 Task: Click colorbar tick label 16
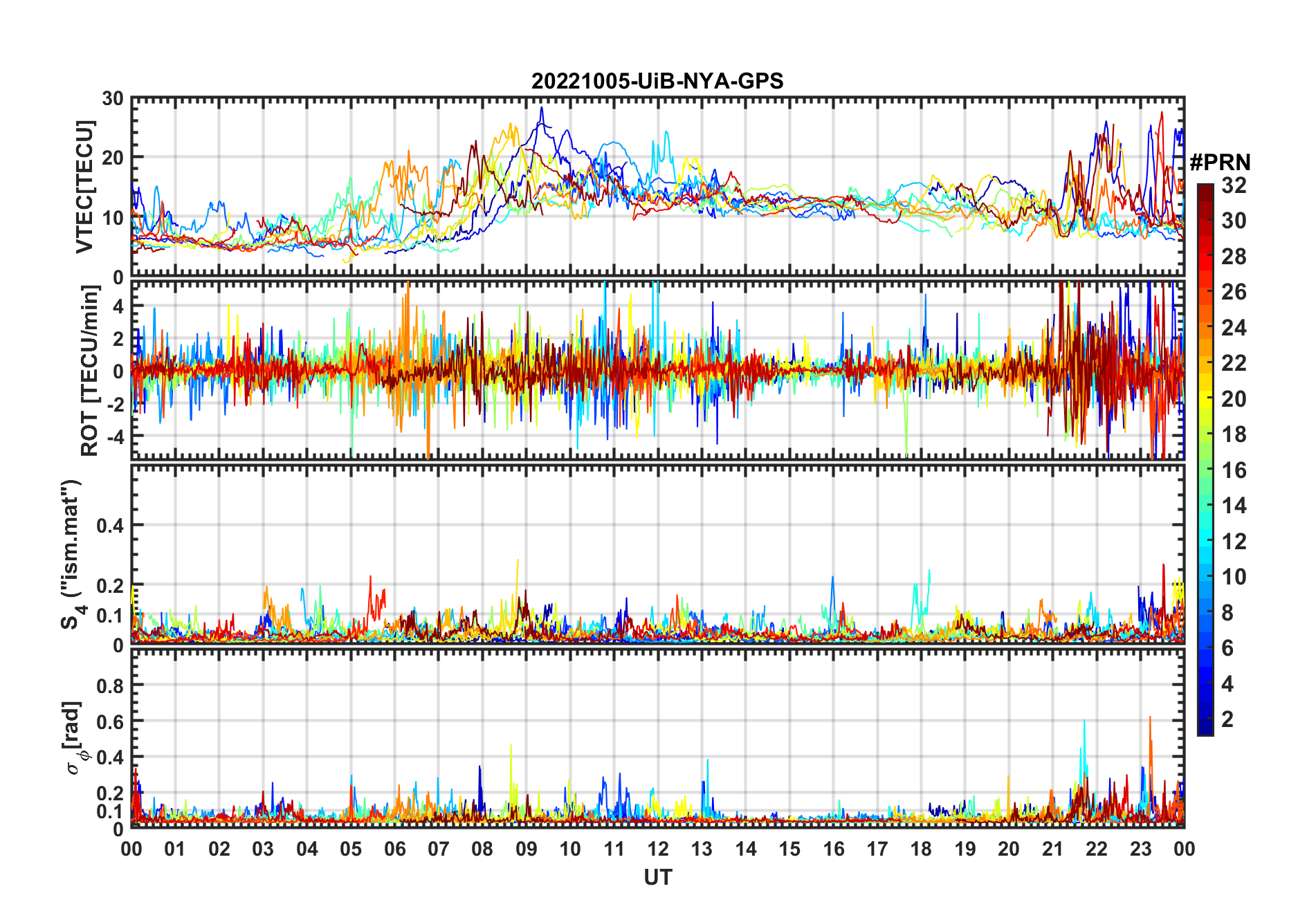click(x=1234, y=470)
